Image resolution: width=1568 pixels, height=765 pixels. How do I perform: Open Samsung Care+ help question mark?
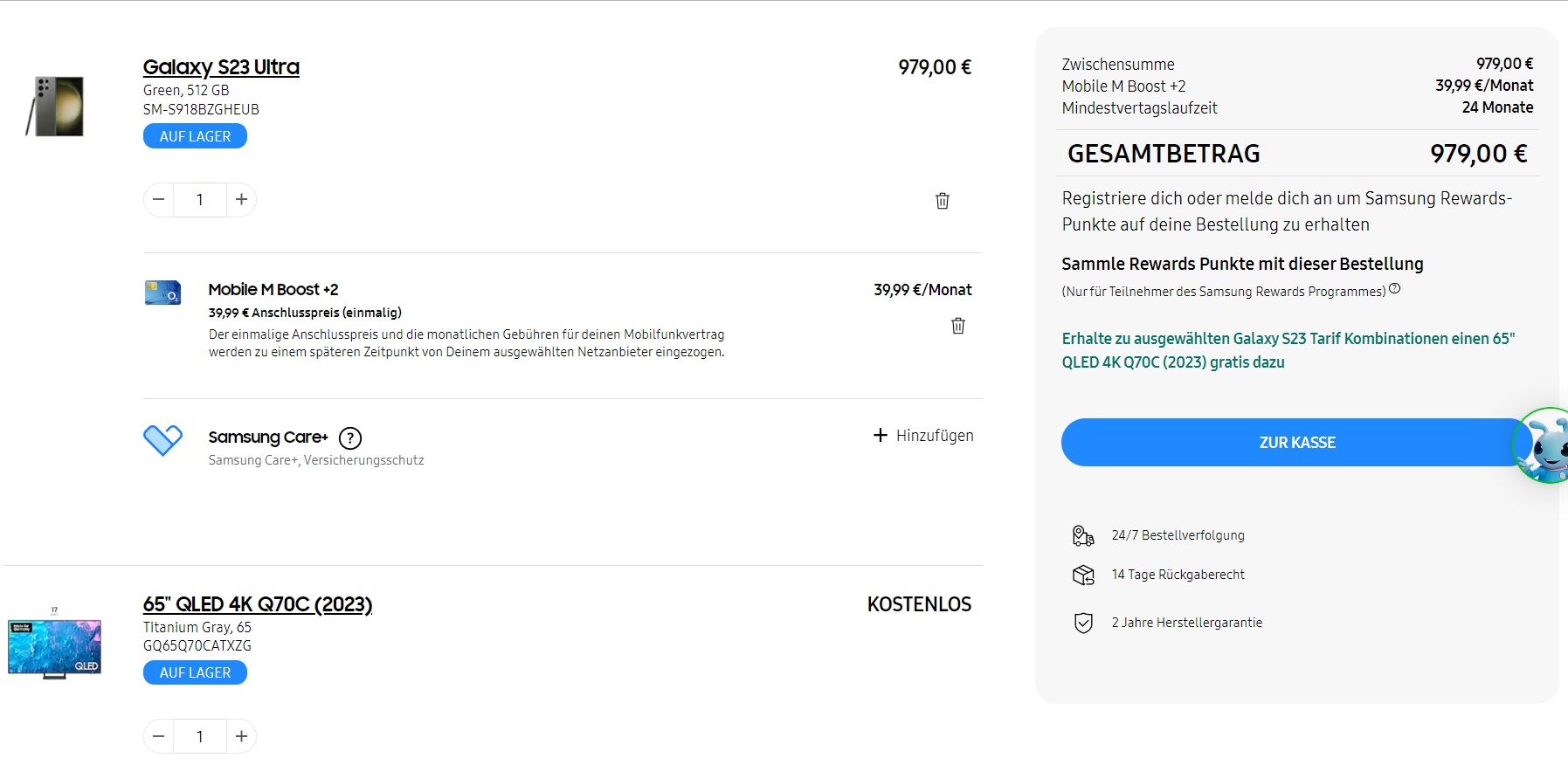click(350, 438)
